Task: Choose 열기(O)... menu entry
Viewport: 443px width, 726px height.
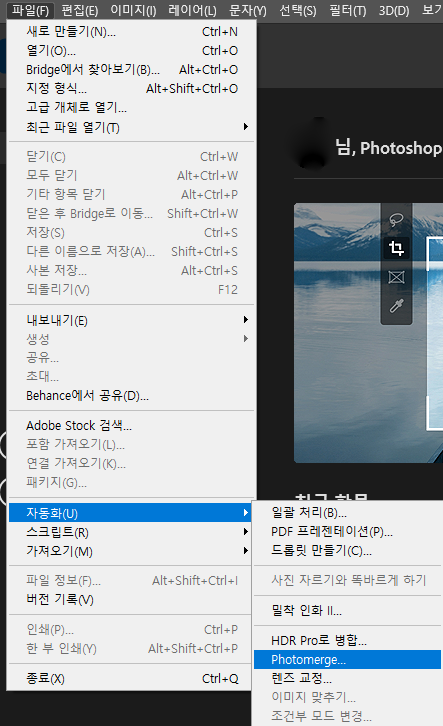Action: [x=132, y=50]
